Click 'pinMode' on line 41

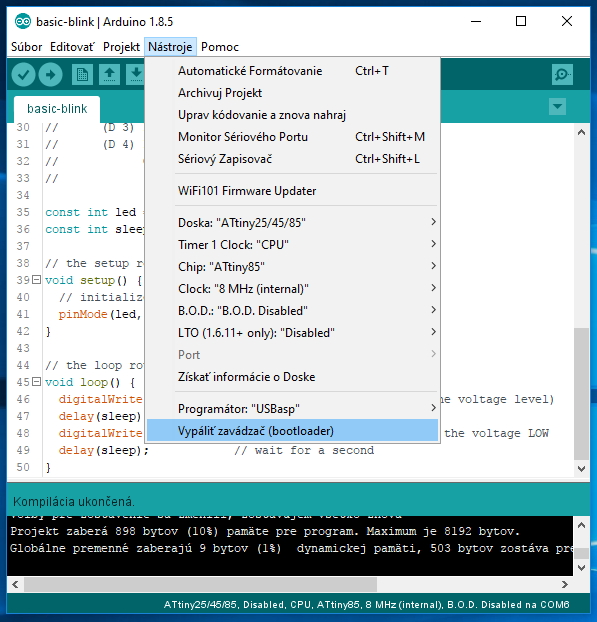[83, 314]
